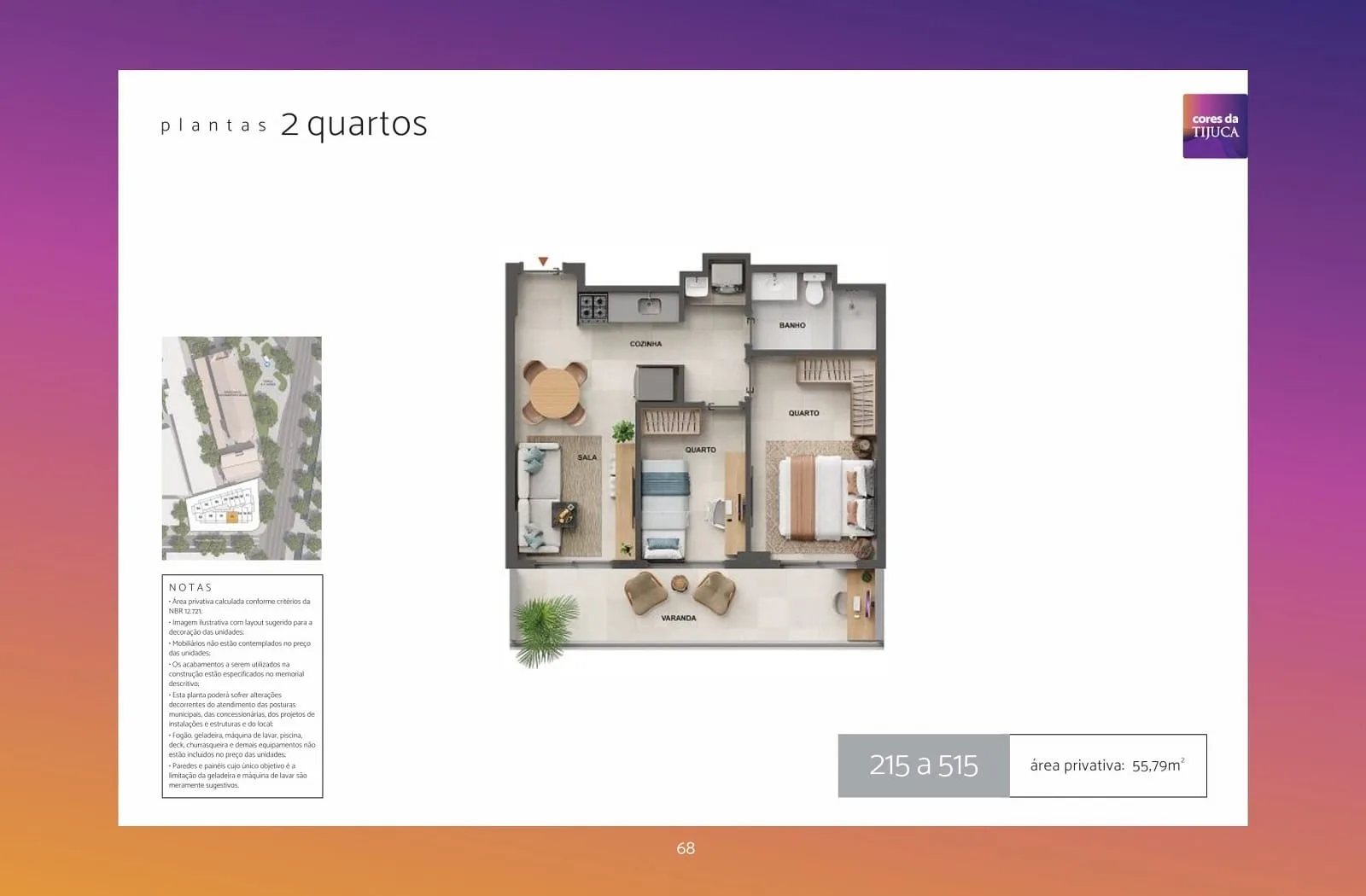Click the 'BANHO' label on the plan

point(792,325)
